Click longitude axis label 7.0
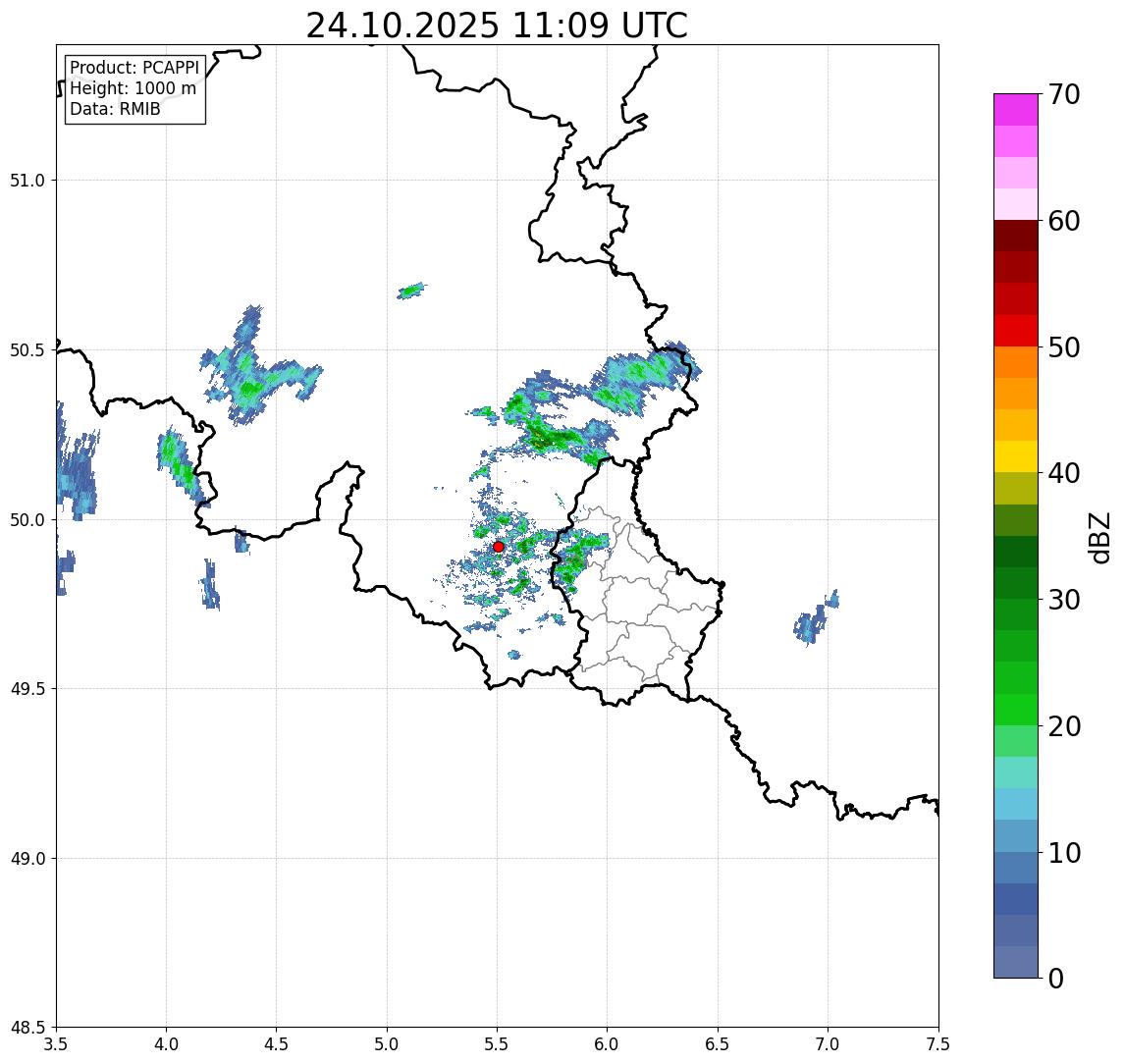 828,1044
